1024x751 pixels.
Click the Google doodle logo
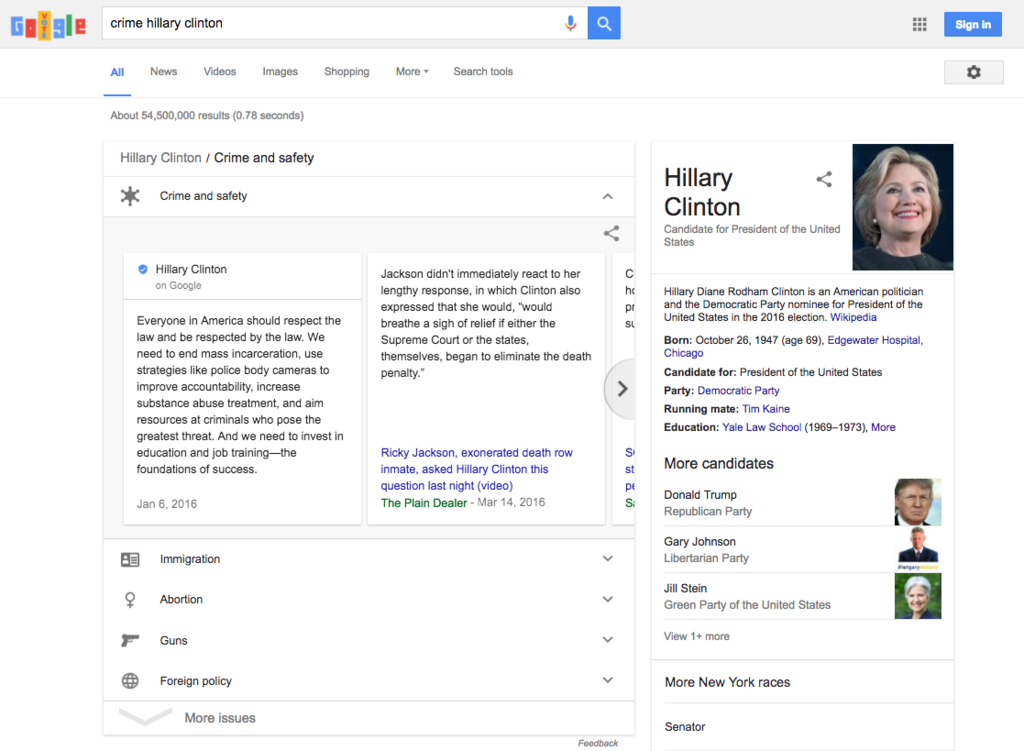coord(48,25)
